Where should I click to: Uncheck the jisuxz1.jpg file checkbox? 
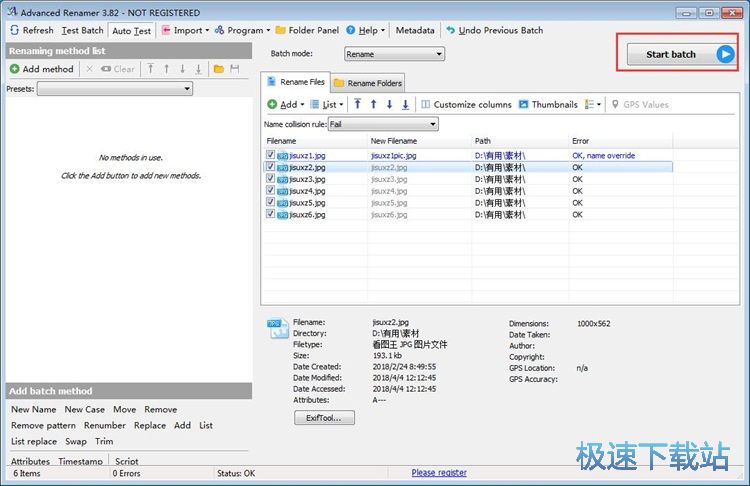pyautogui.click(x=270, y=156)
